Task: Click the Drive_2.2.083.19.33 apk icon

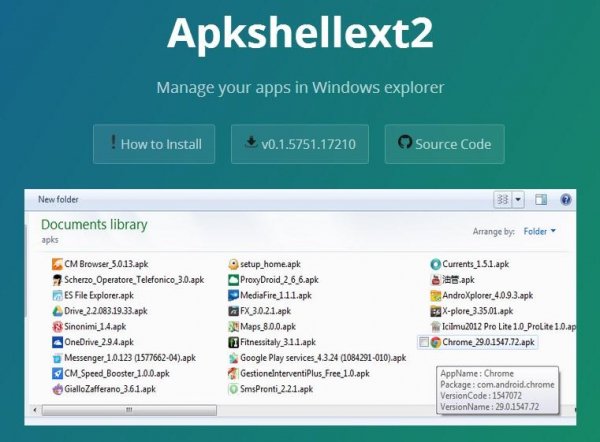Action: tap(57, 311)
